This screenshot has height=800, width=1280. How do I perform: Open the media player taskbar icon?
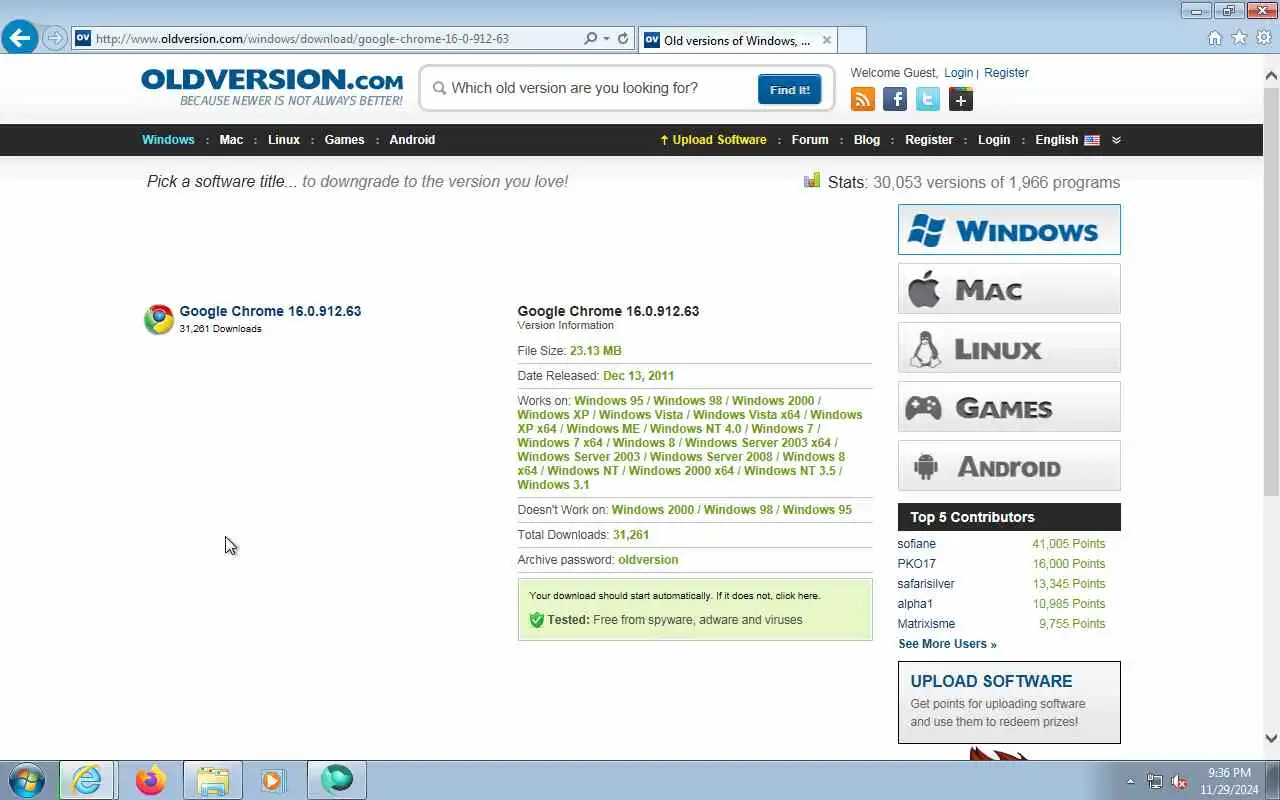click(273, 780)
